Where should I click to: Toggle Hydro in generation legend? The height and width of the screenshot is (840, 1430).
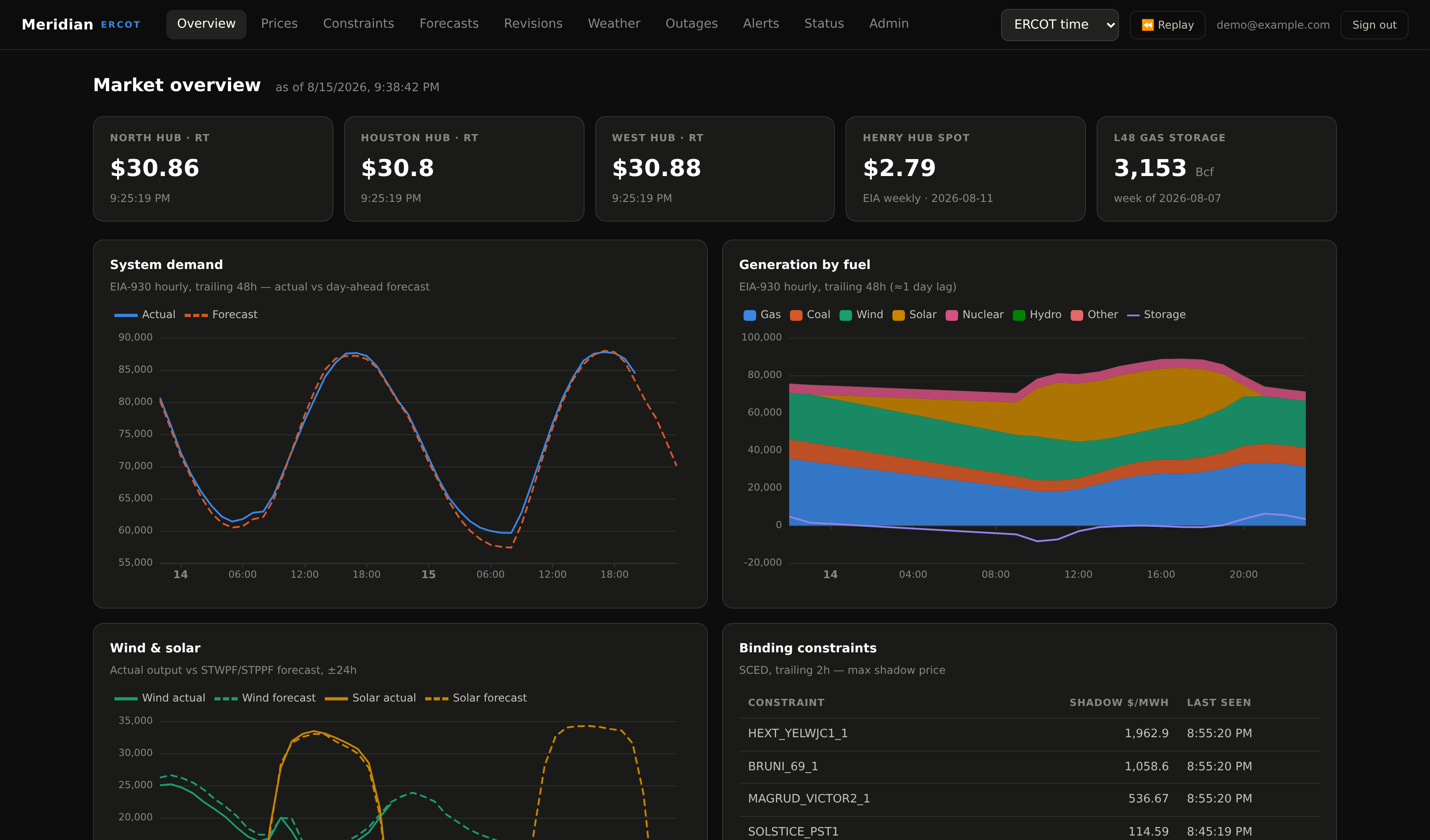(1037, 315)
